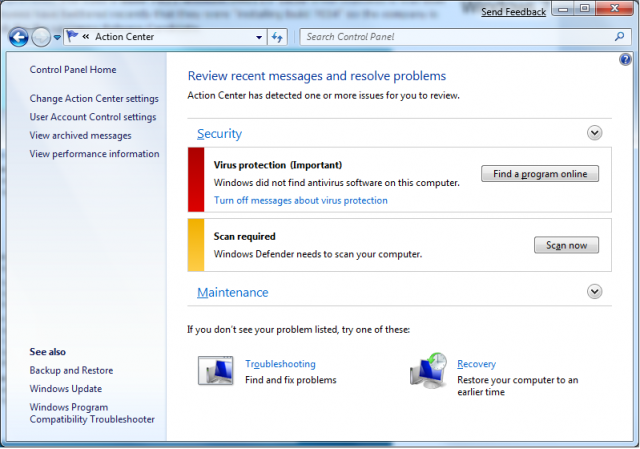640x449 pixels.
Task: Click the Forward navigation arrow
Action: (x=41, y=38)
